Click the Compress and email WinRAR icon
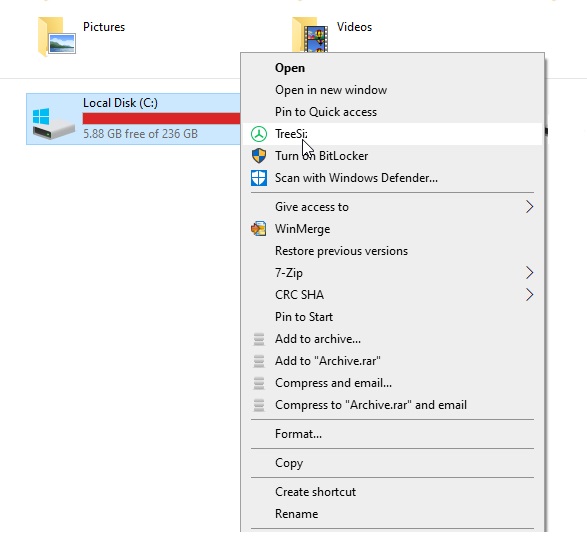587x559 pixels. (x=259, y=383)
